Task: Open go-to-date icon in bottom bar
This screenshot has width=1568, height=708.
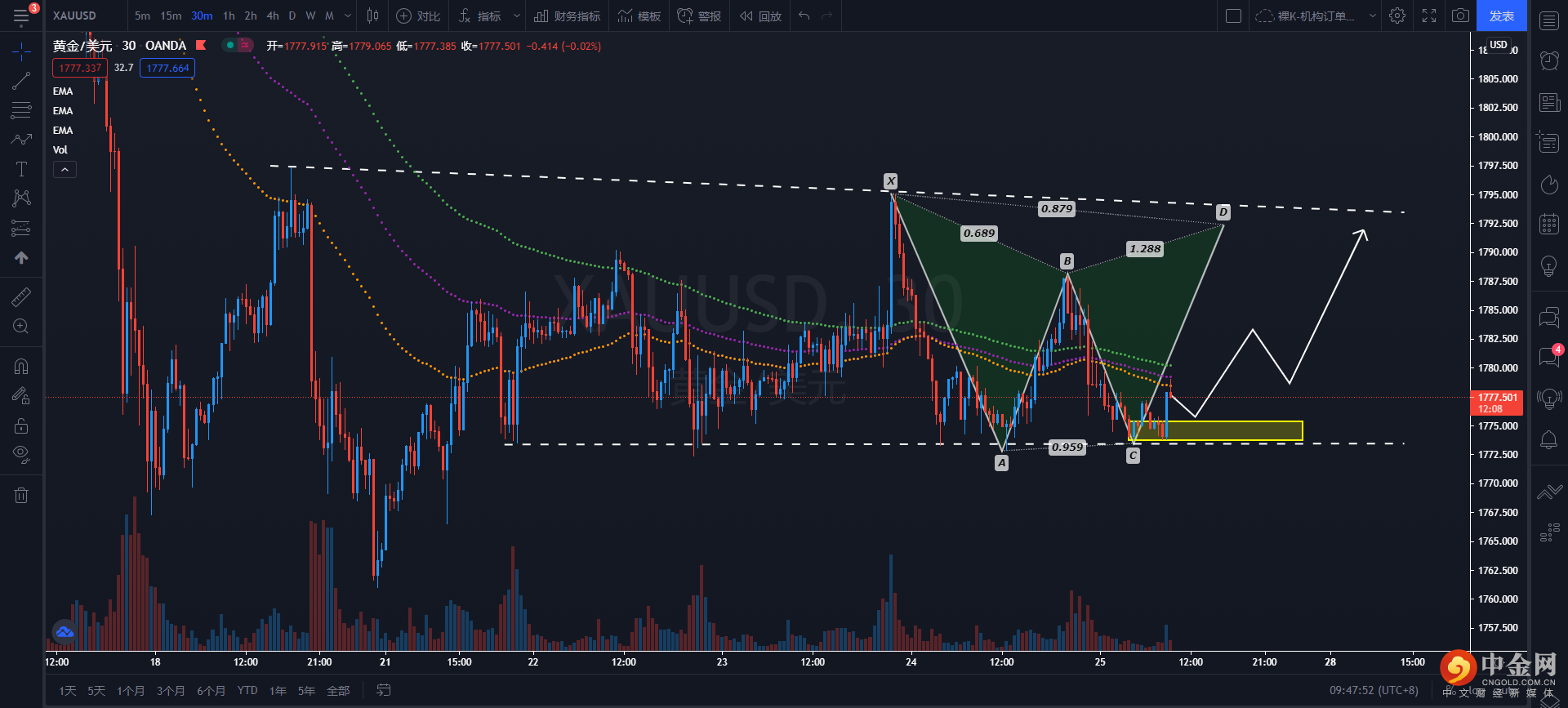Action: point(383,690)
